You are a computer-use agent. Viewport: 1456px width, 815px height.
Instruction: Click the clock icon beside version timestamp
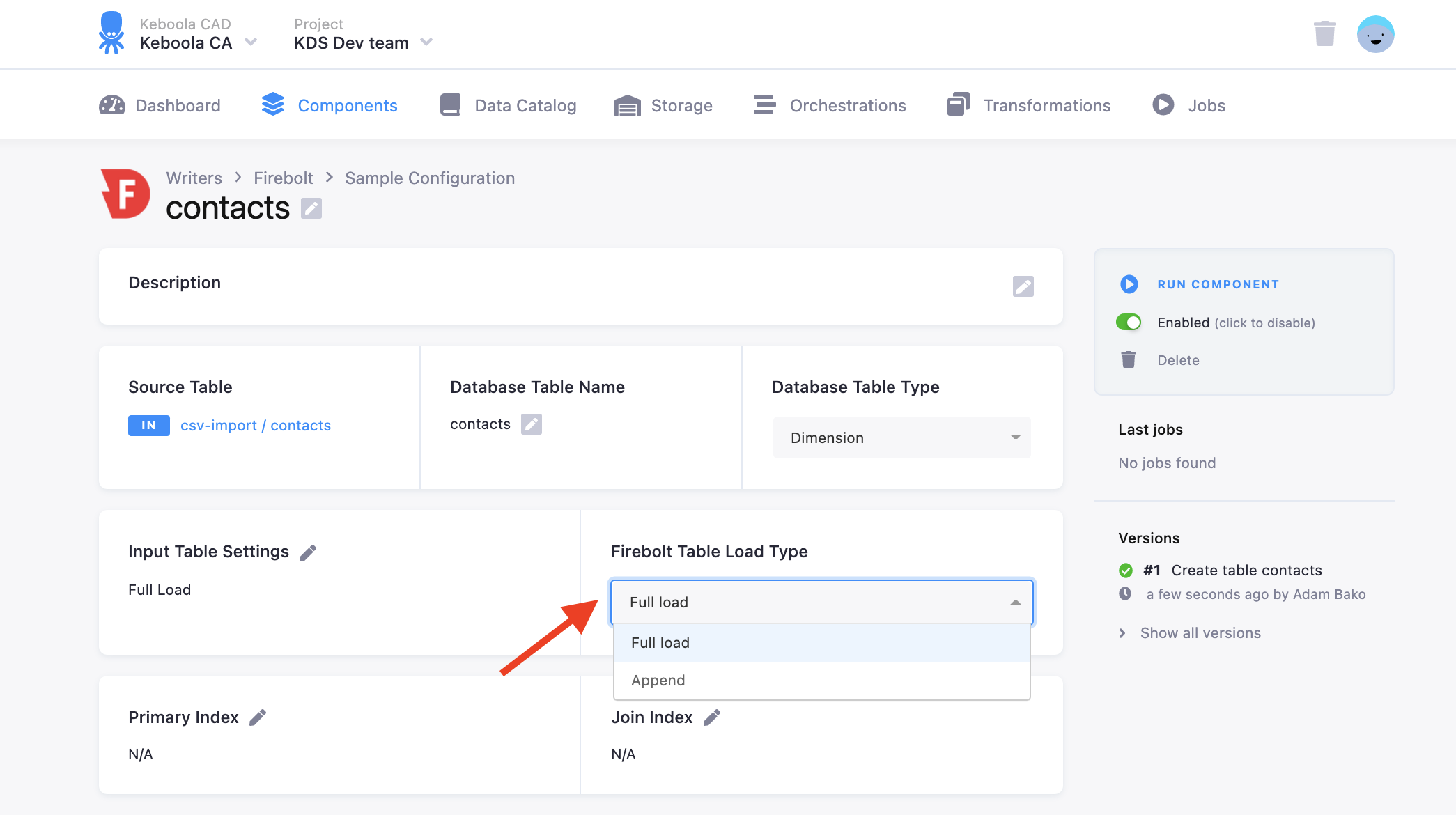(x=1125, y=593)
